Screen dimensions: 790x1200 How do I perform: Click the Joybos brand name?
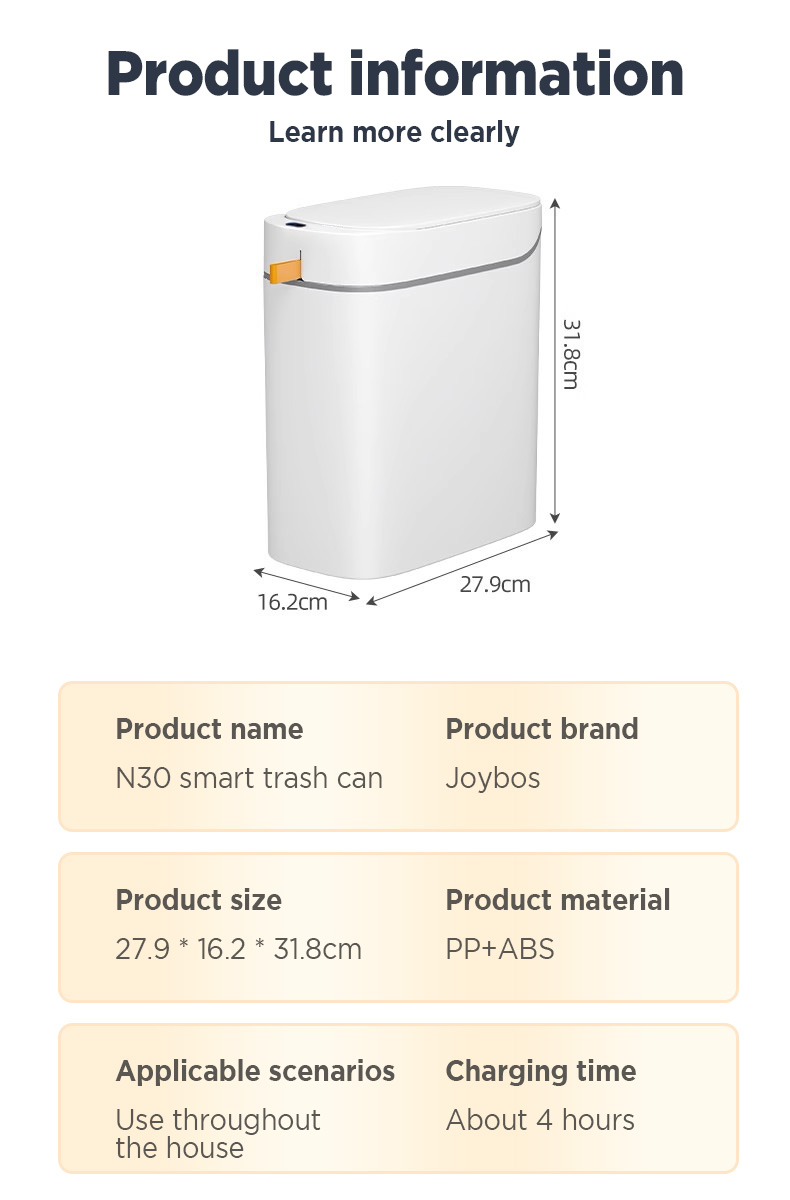pyautogui.click(x=492, y=778)
